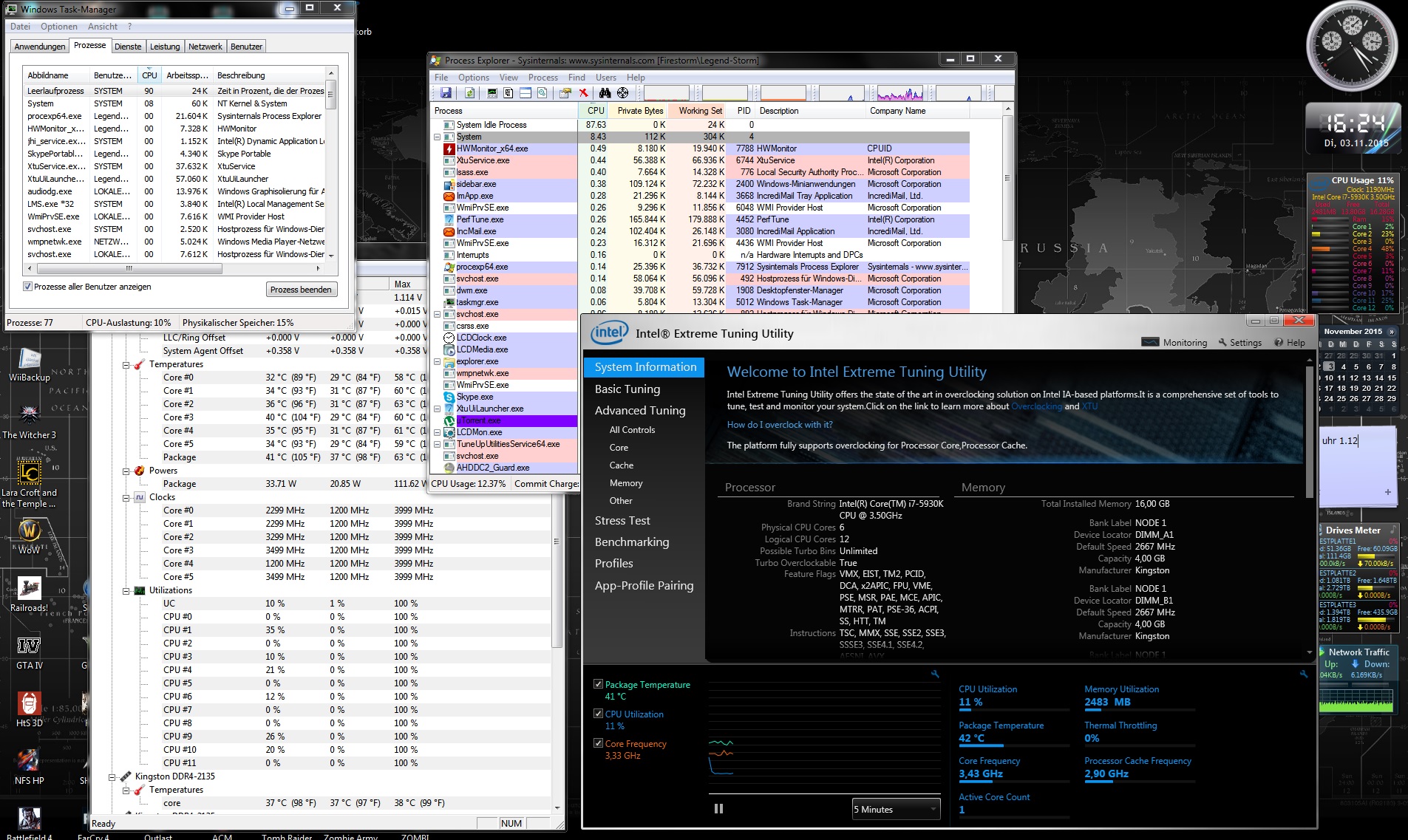Click the Clocks waveform icon in HWMonitor tree

[x=139, y=497]
